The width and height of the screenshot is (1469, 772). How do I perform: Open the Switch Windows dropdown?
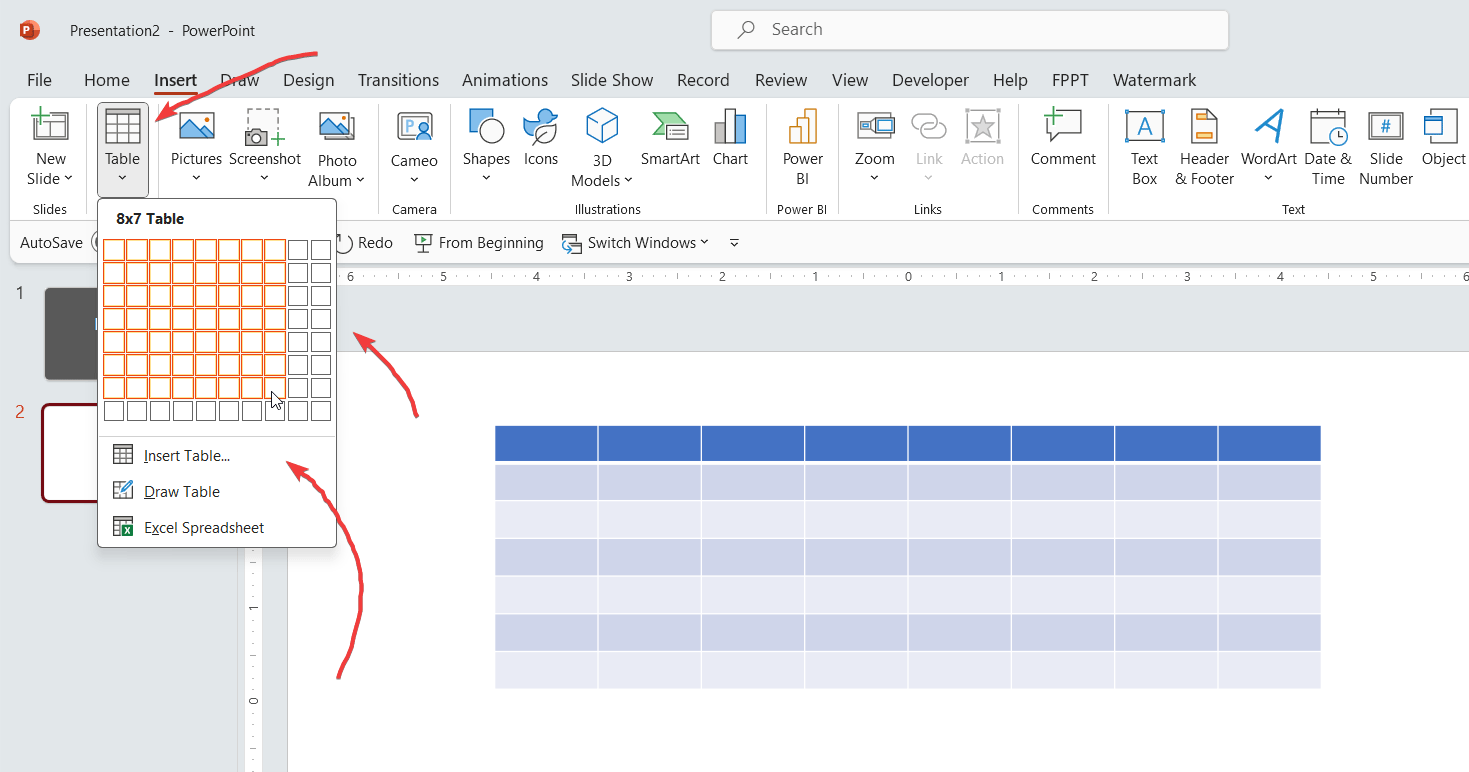coord(636,242)
